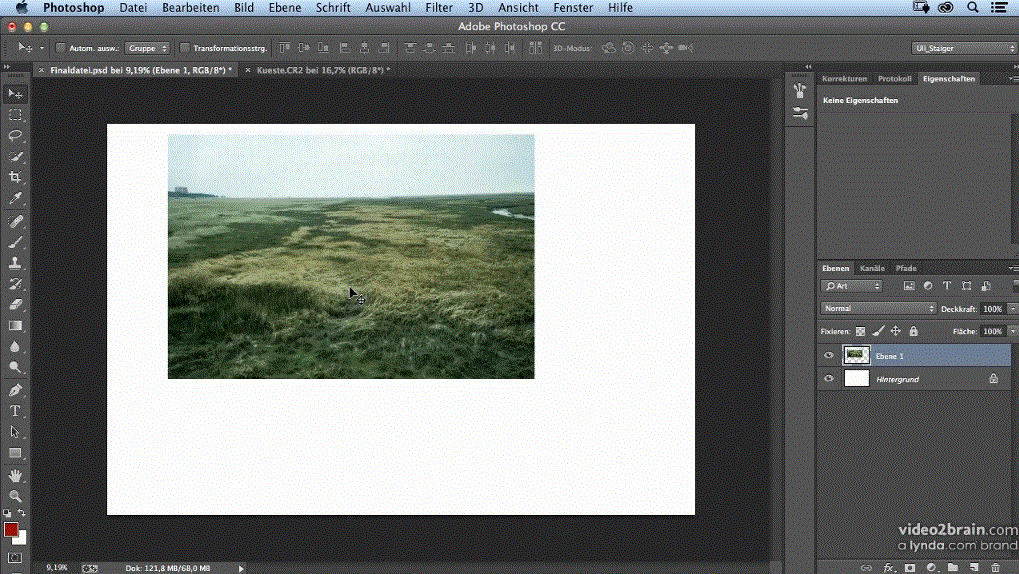Switch to the Korrekturen tab
The image size is (1019, 574).
coord(844,79)
